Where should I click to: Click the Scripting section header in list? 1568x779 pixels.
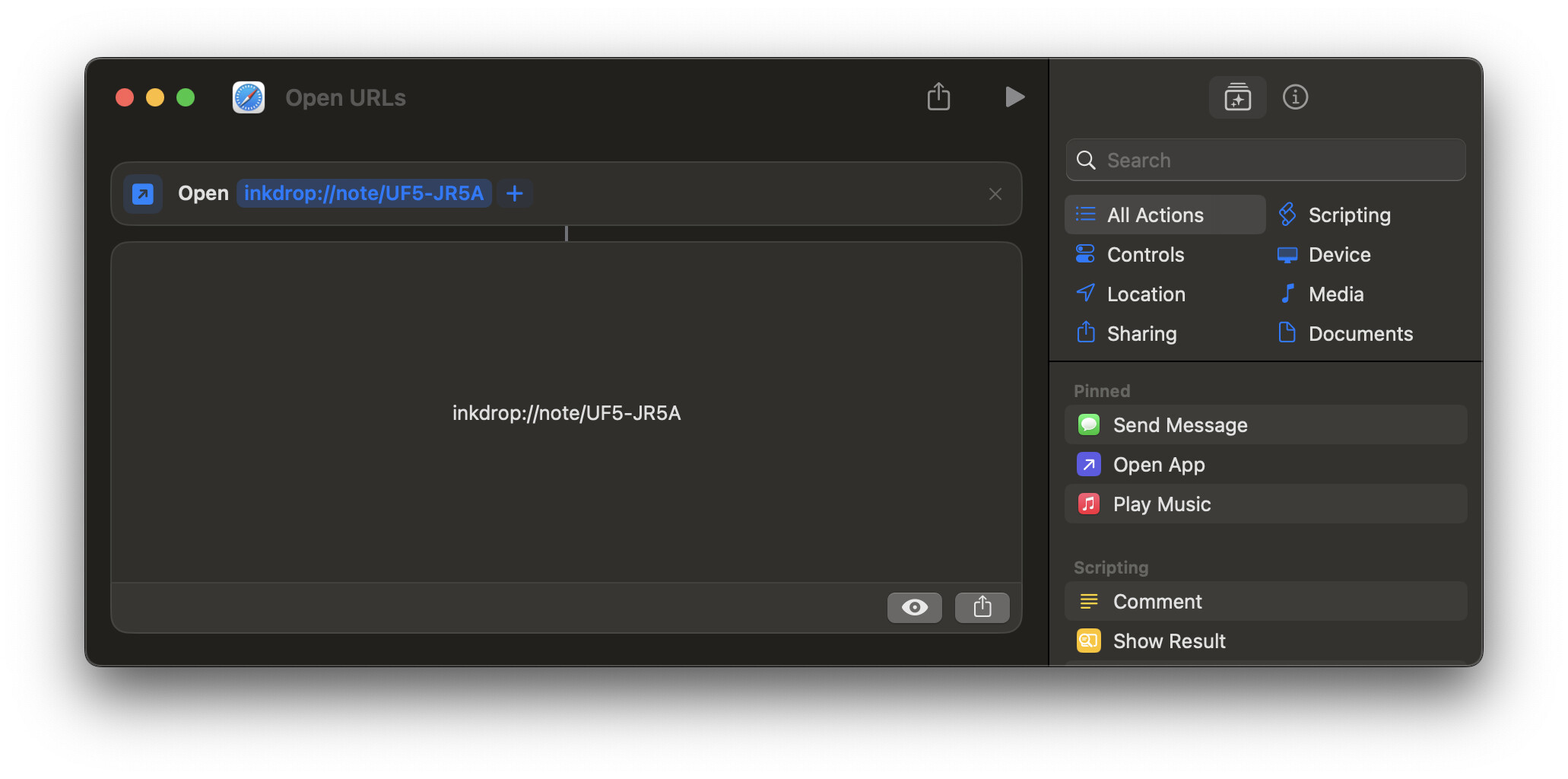pos(1111,568)
